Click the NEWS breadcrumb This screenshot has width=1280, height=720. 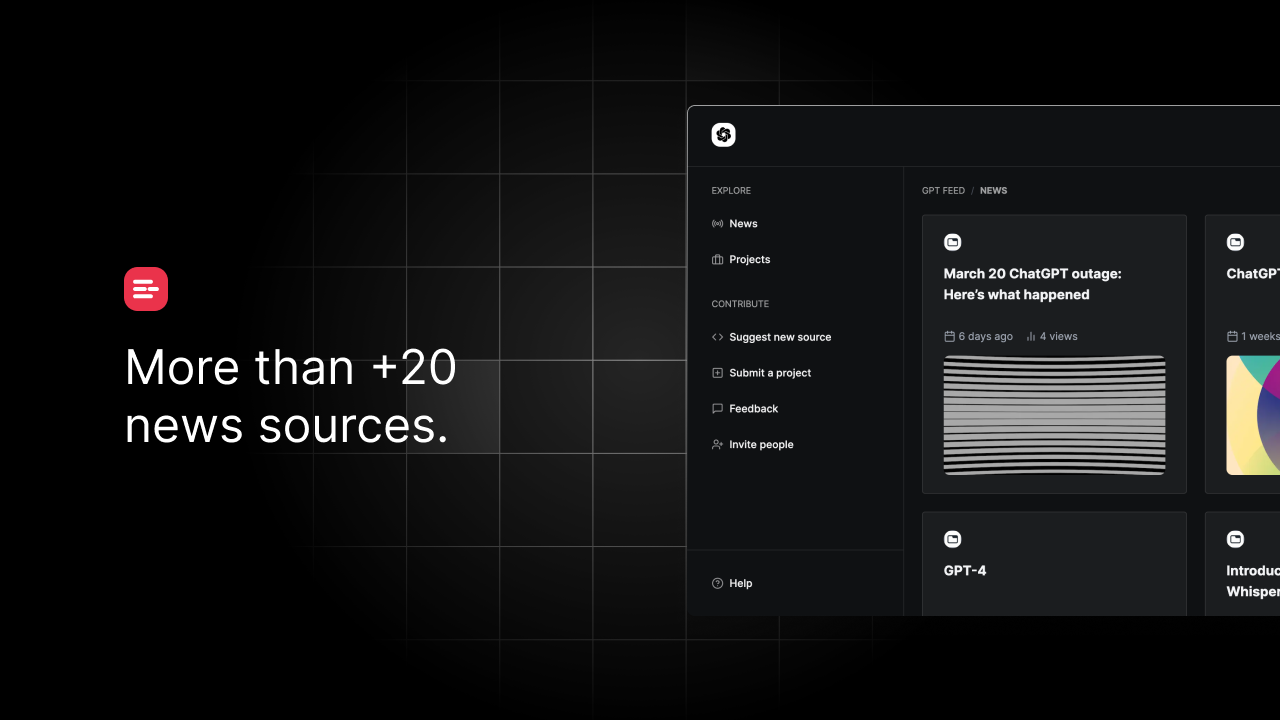click(x=993, y=191)
